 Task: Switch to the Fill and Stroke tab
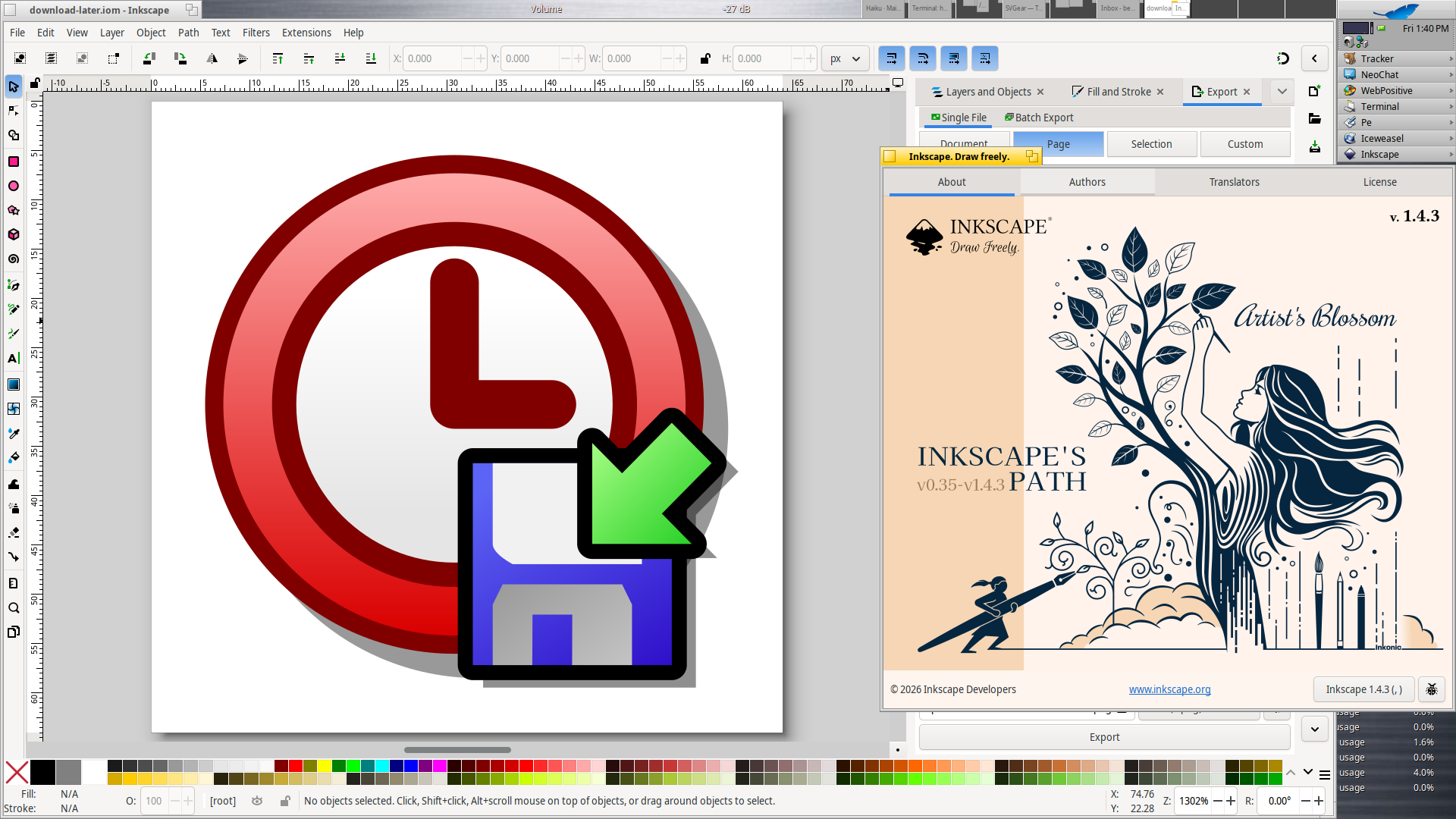tap(1119, 92)
